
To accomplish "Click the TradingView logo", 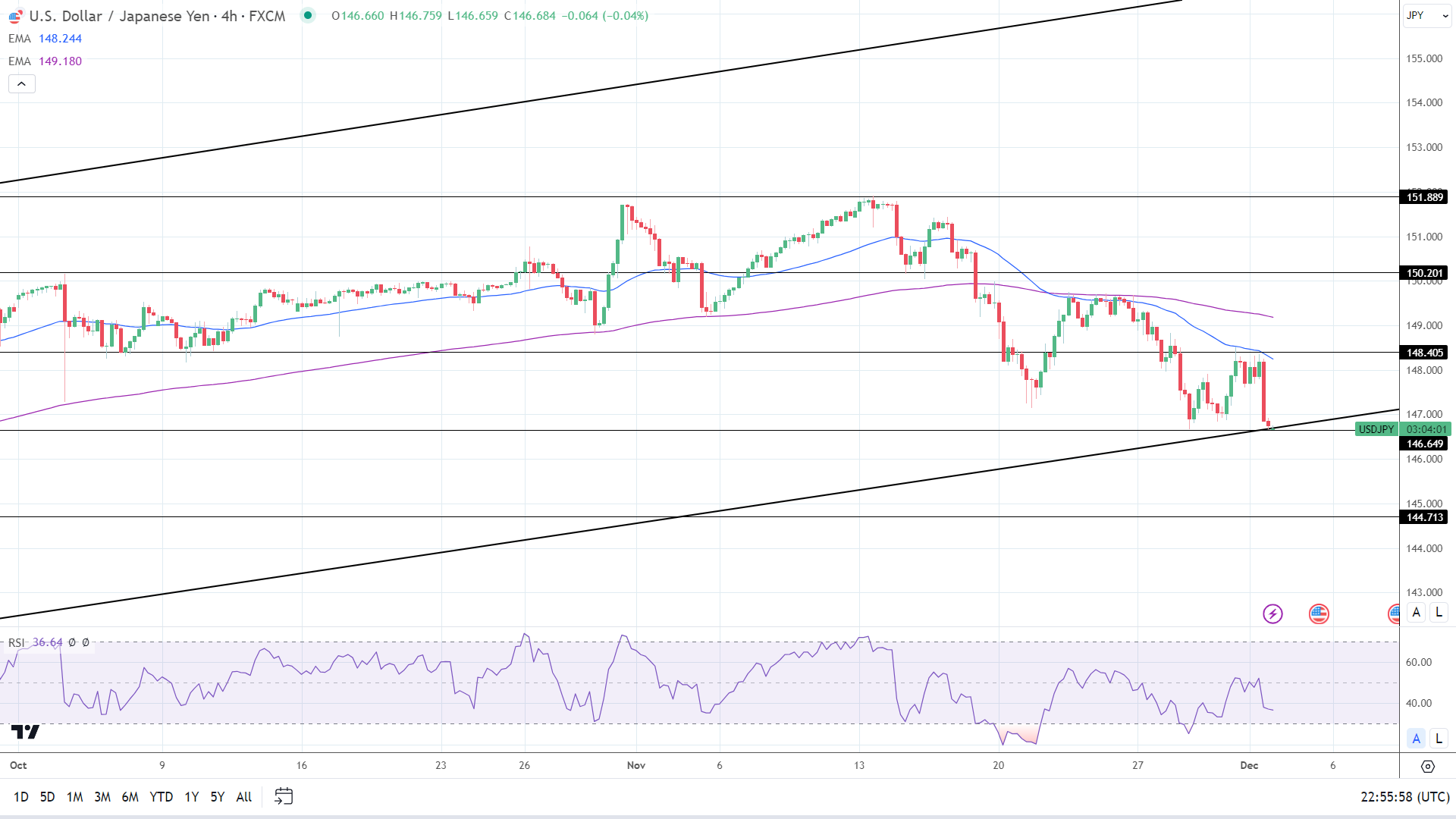I will [x=25, y=732].
